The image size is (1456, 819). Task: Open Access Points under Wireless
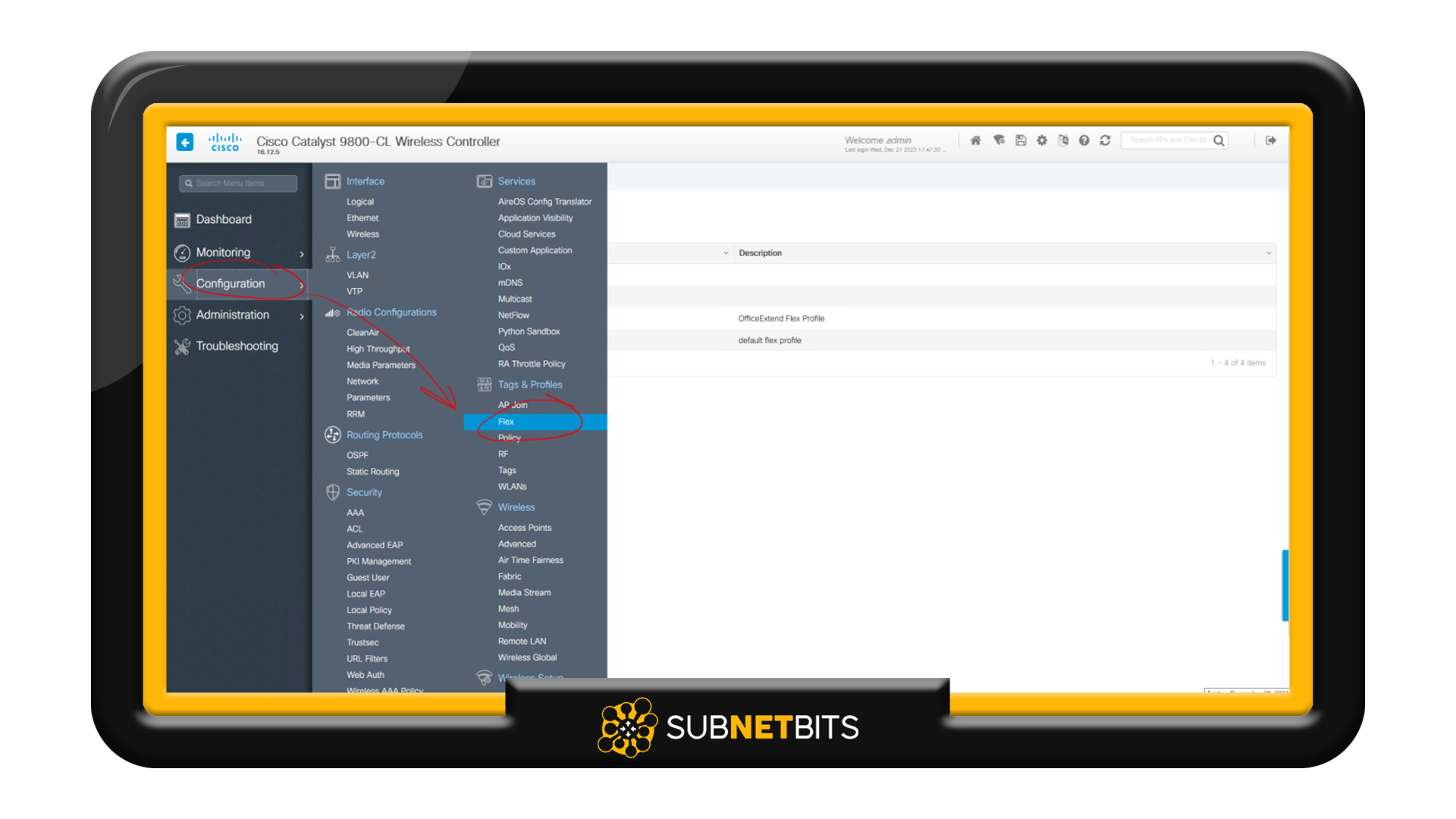[525, 528]
